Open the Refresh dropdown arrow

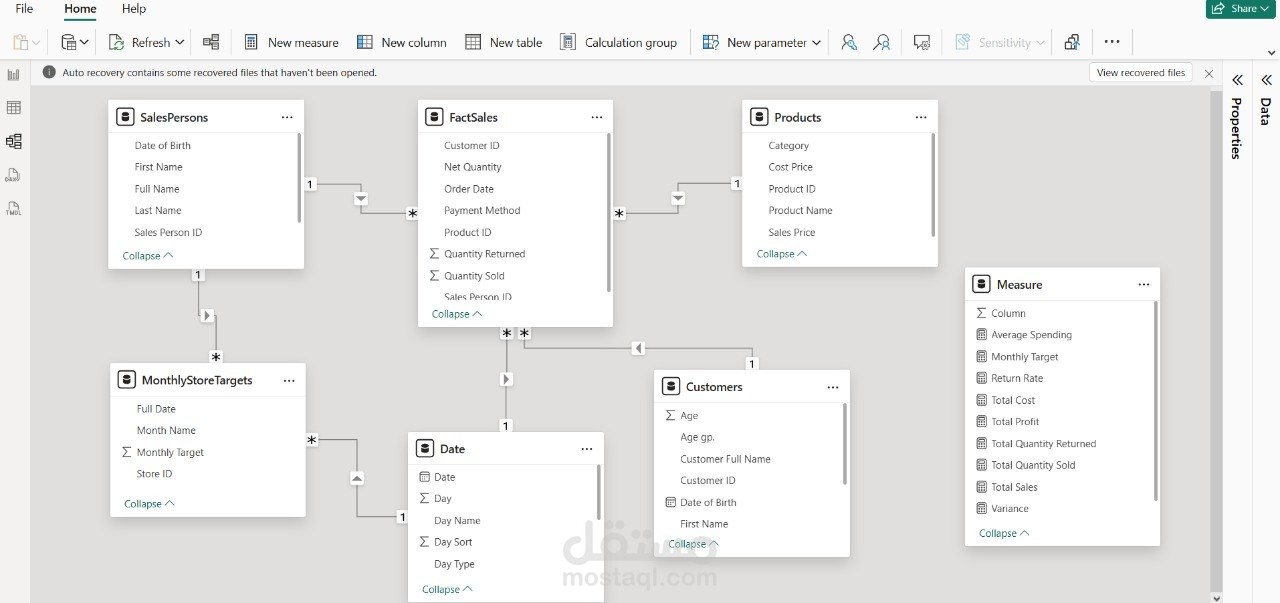point(180,42)
